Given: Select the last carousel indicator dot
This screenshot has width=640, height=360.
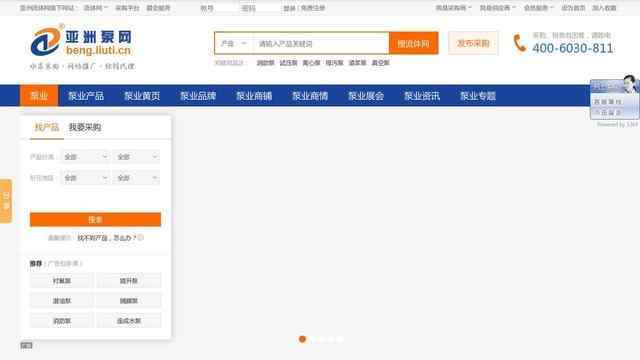Looking at the screenshot, I should click(340, 339).
